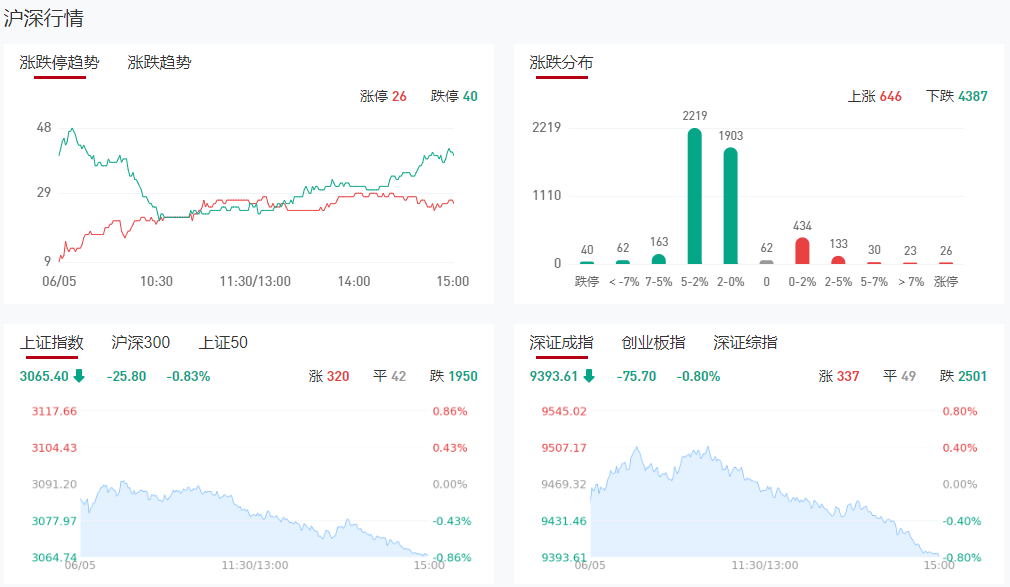Open the 沪深300 index tab
Image resolution: width=1010 pixels, height=587 pixels.
pyautogui.click(x=140, y=343)
